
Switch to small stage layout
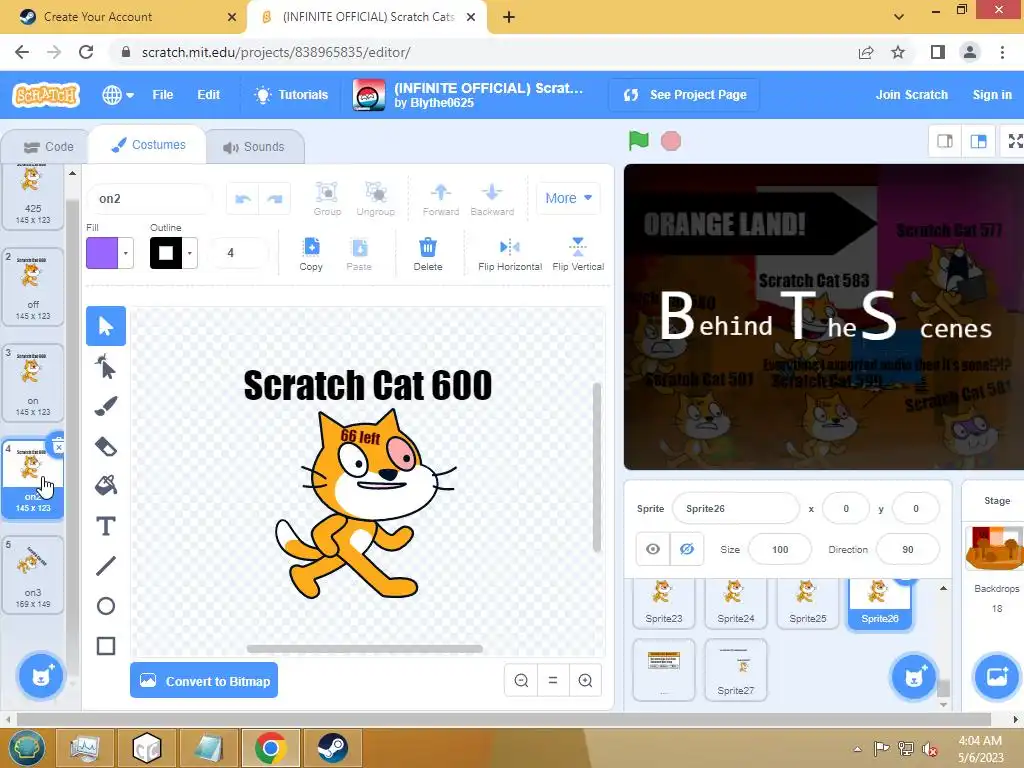pos(945,141)
